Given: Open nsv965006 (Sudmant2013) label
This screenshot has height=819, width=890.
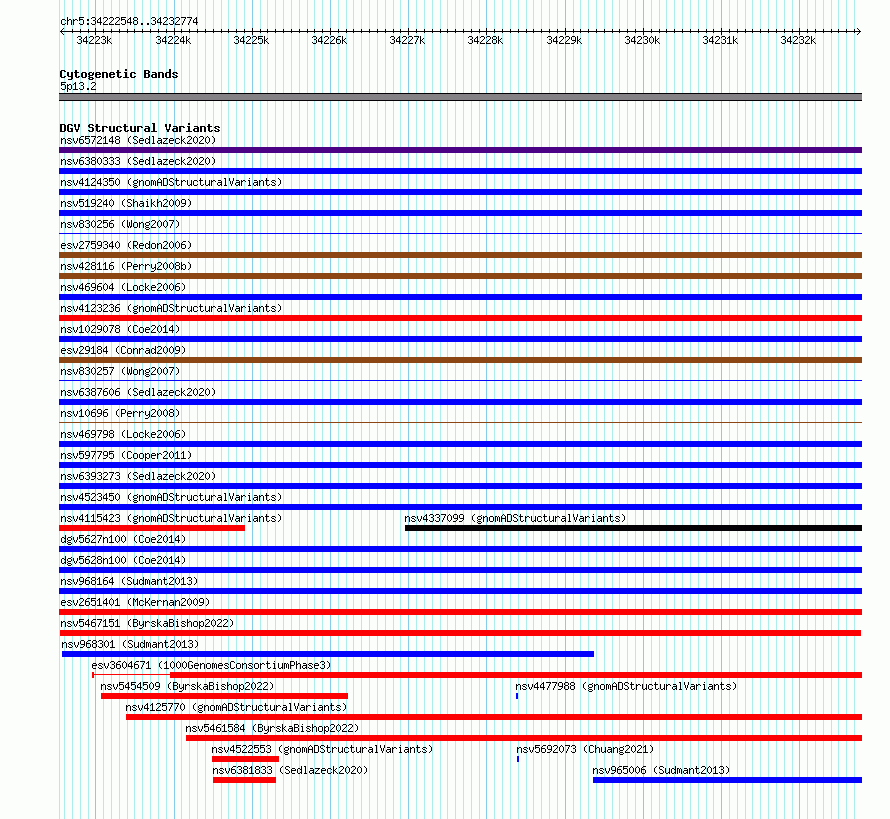Looking at the screenshot, I should 661,770.
